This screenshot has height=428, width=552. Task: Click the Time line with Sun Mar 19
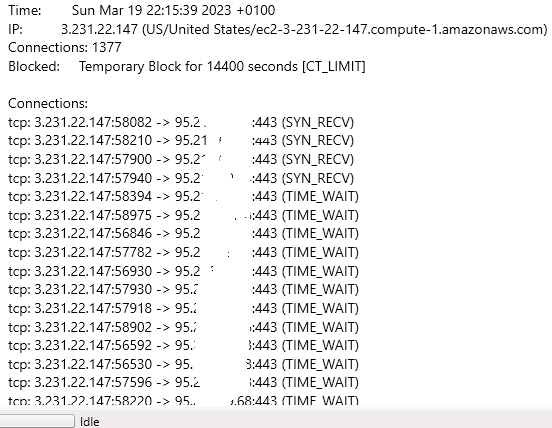click(142, 10)
